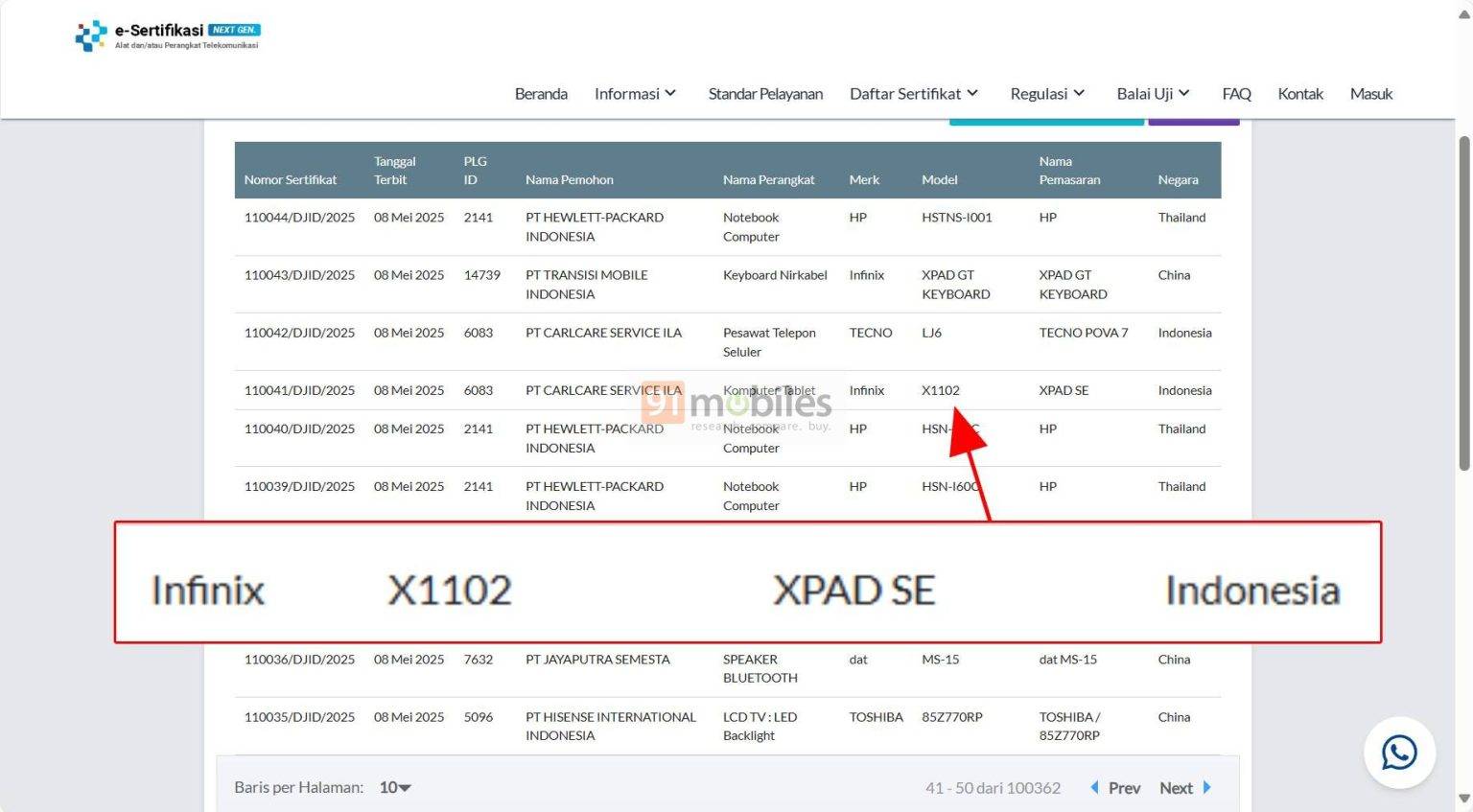Open the WhatsApp chat icon

pyautogui.click(x=1399, y=753)
